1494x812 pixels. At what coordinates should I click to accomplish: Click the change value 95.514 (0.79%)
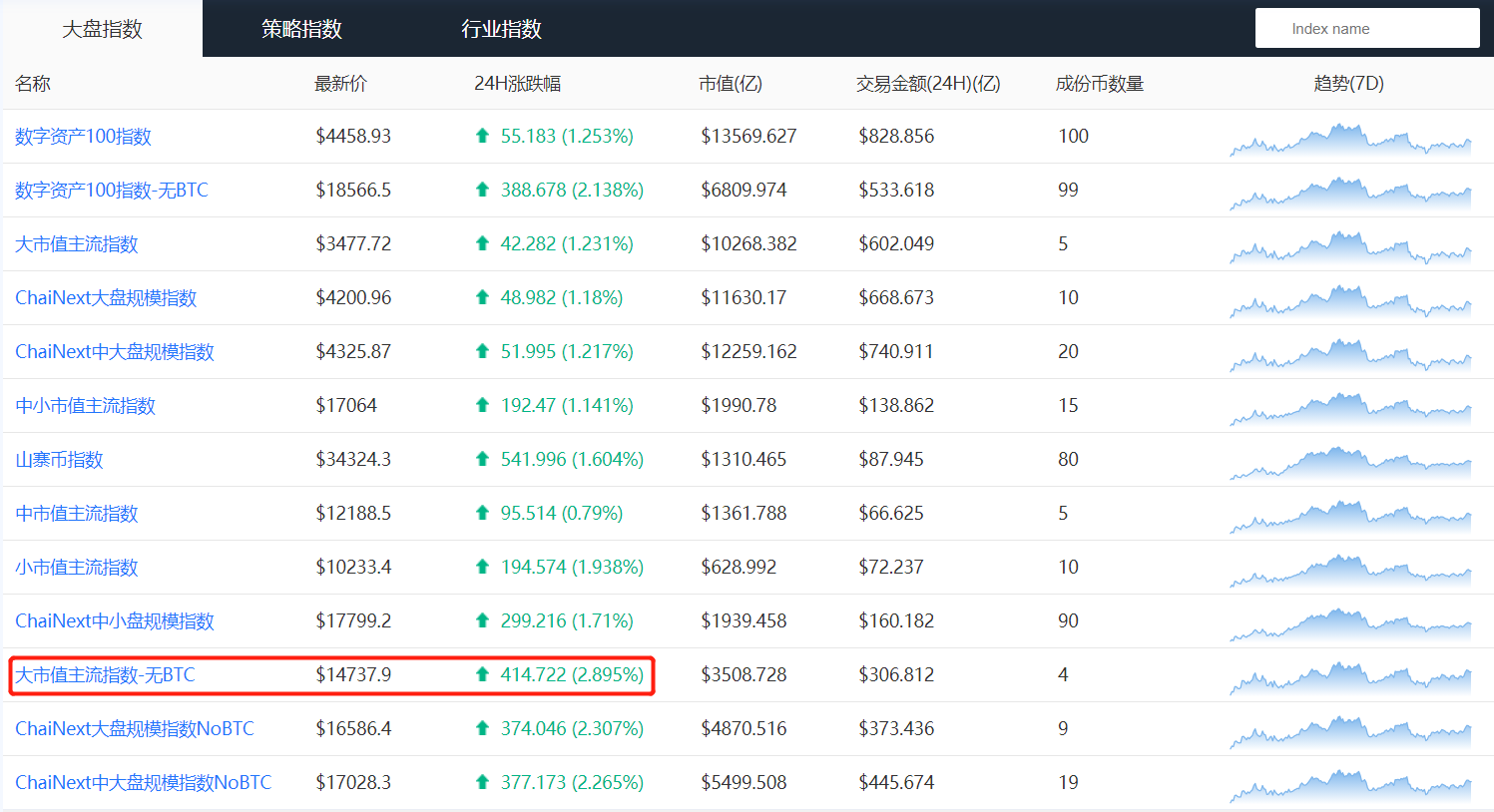(x=562, y=513)
